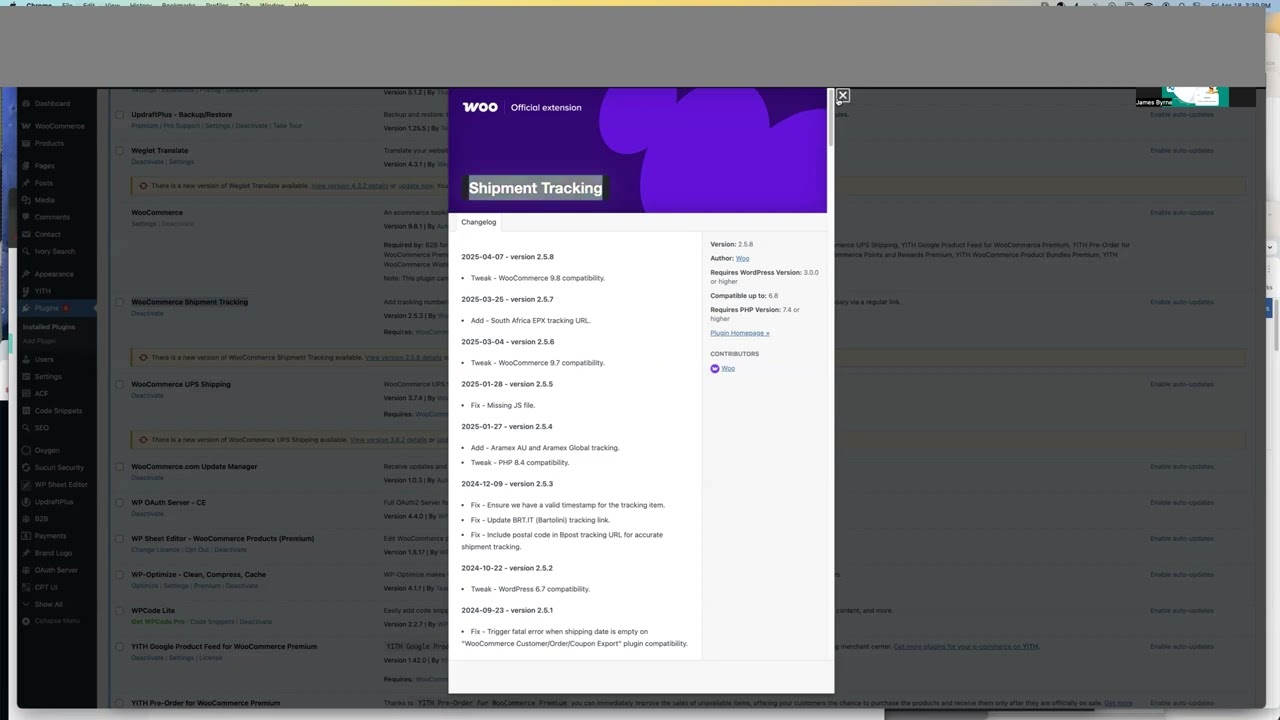Click the modal's vertical scrollbar

tap(830, 117)
